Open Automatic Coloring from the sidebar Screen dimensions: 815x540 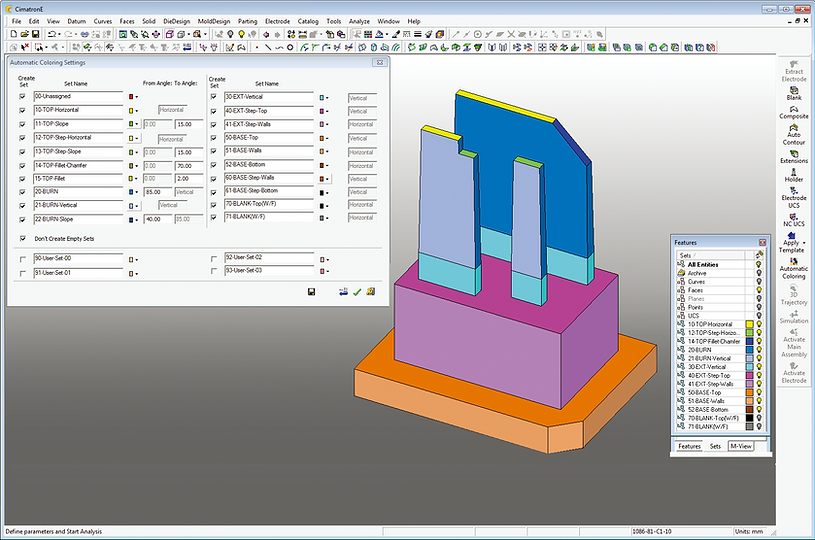[x=794, y=268]
